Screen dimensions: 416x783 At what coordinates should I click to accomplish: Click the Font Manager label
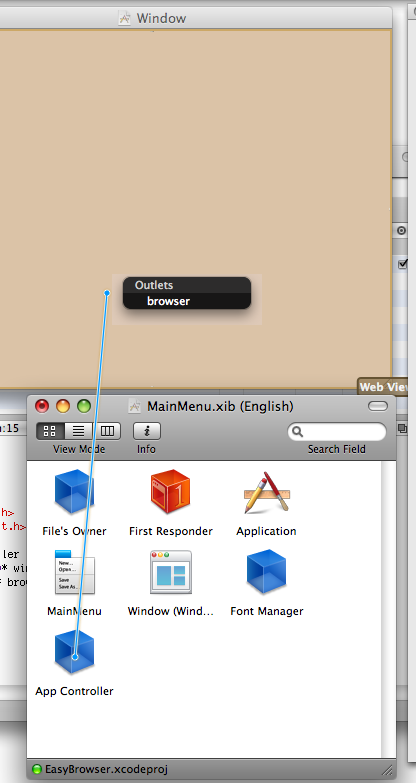click(267, 611)
